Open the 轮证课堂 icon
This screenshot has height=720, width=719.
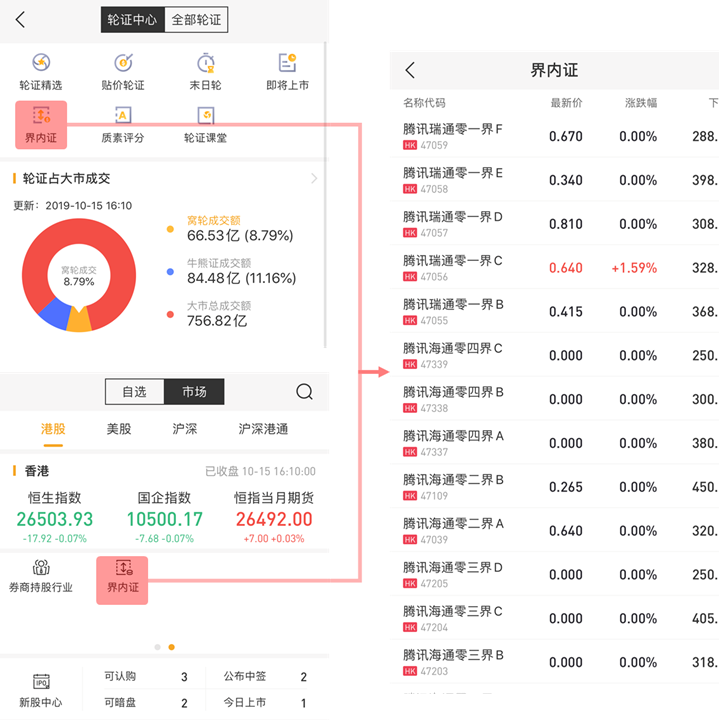(x=205, y=125)
